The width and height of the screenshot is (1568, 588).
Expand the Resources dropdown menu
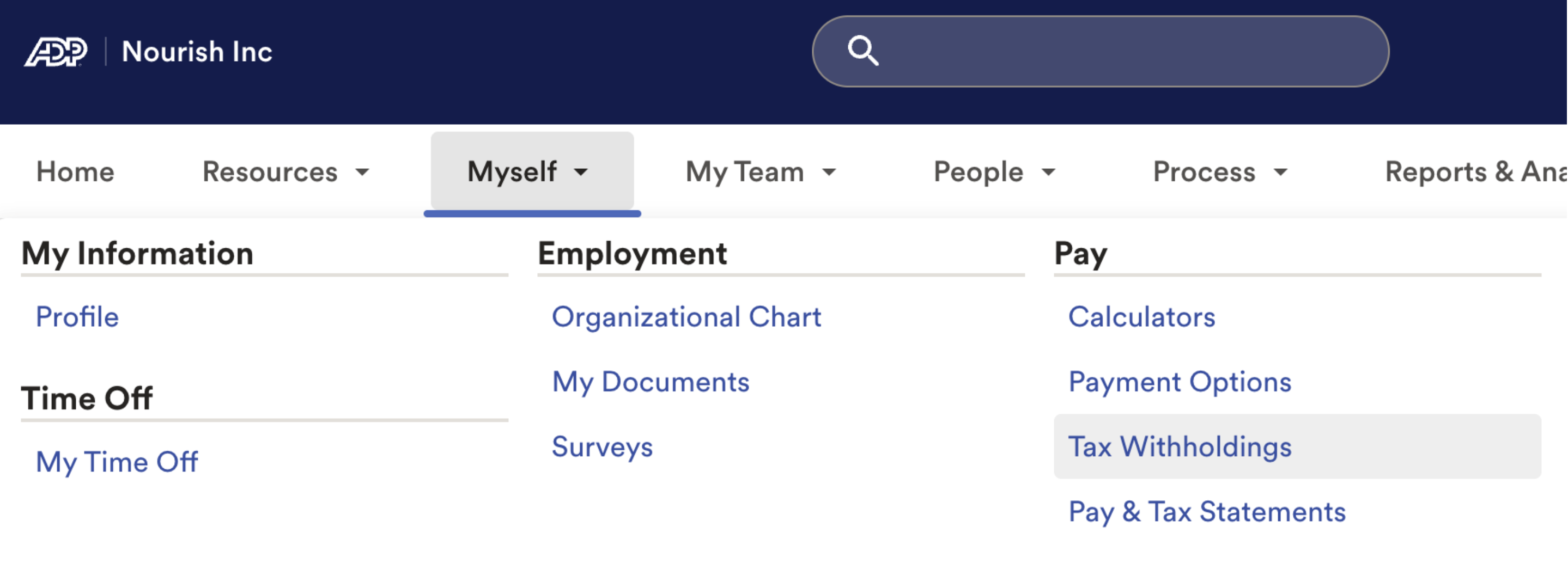pyautogui.click(x=285, y=172)
